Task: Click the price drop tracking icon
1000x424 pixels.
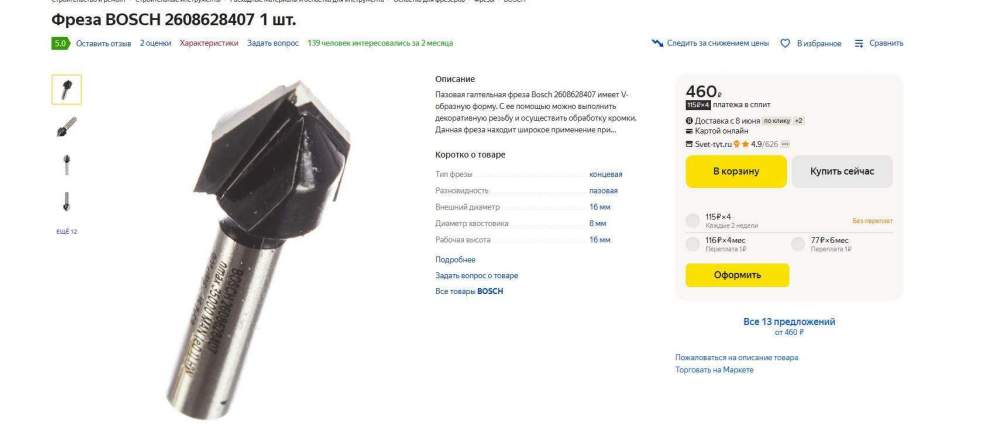Action: click(657, 43)
